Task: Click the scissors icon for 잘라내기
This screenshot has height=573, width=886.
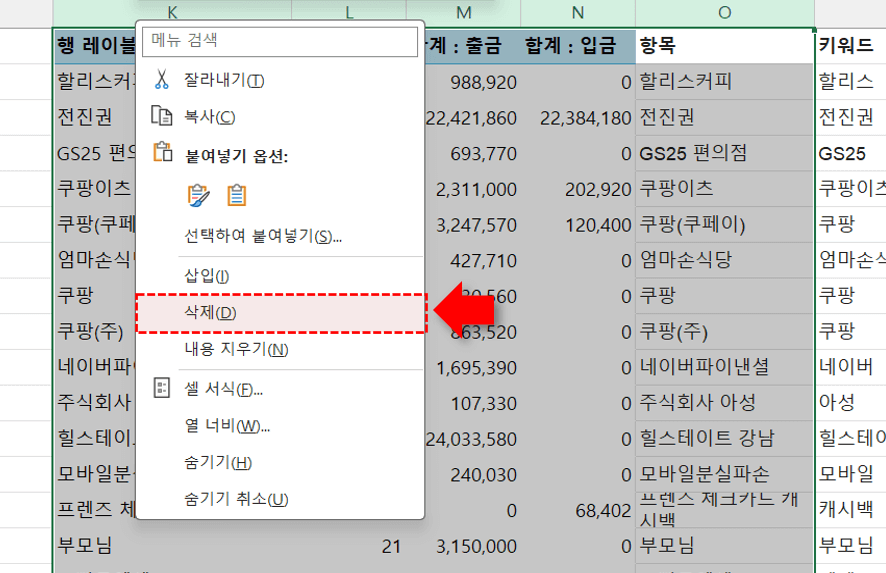Action: pos(162,80)
